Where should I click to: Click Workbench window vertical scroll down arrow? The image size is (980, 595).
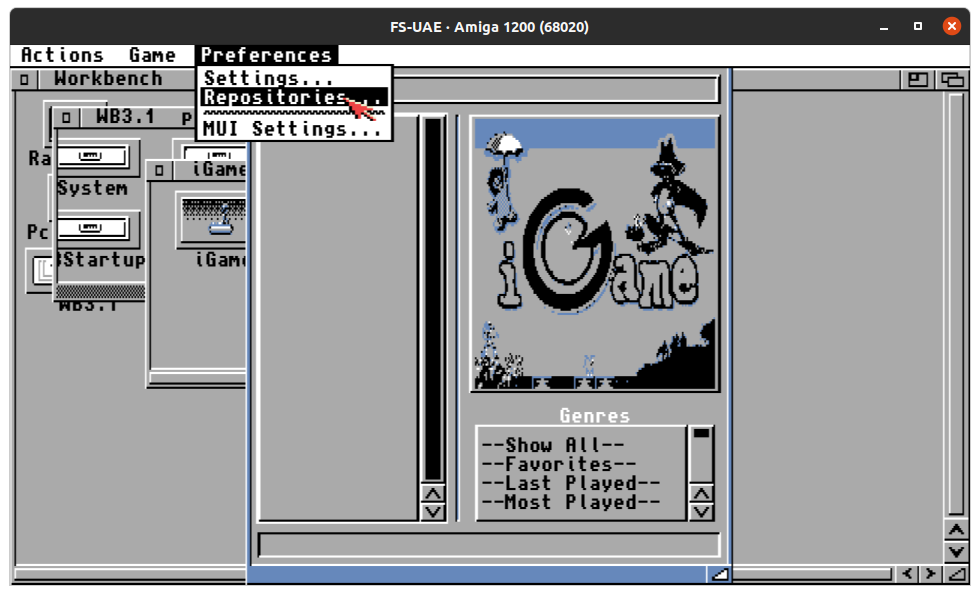pyautogui.click(x=956, y=551)
